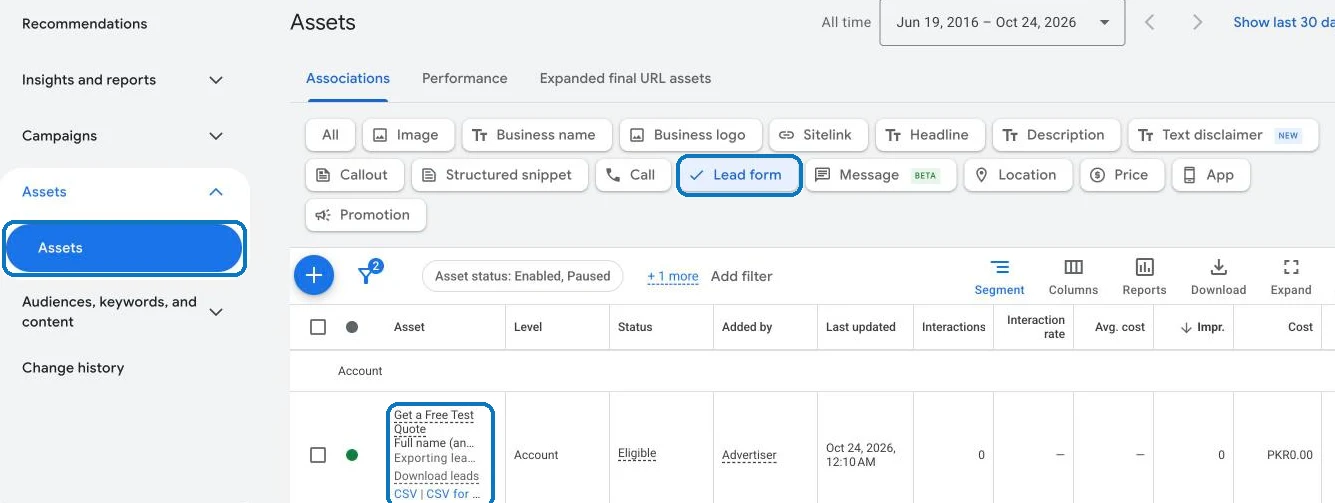Expand the Campaigns section
The height and width of the screenshot is (503, 1335).
click(x=216, y=136)
